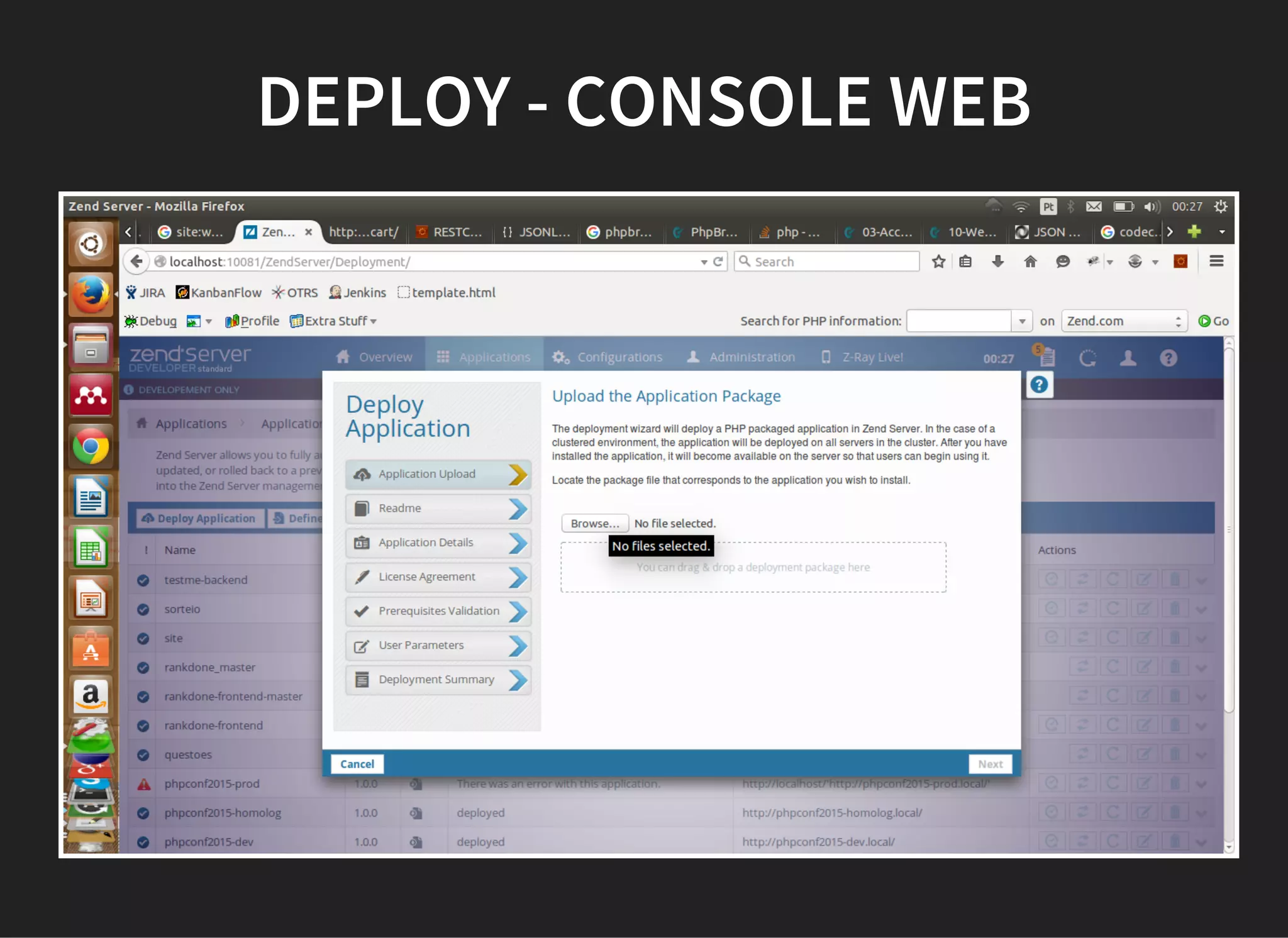Click the Browse... file button
The image size is (1288, 938).
[595, 523]
